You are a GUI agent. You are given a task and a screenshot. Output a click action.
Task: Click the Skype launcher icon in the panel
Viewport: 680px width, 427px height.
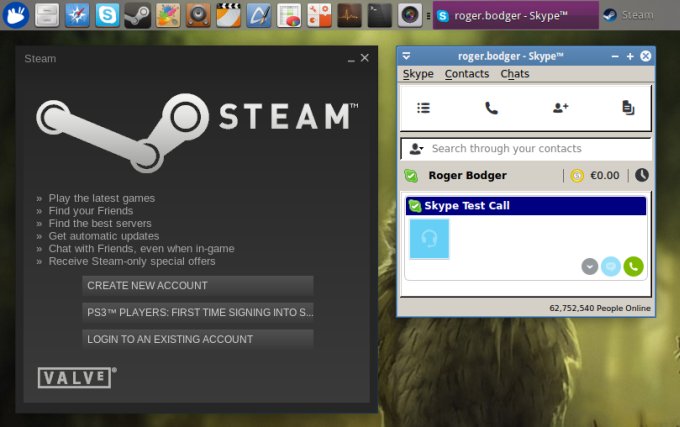(107, 15)
